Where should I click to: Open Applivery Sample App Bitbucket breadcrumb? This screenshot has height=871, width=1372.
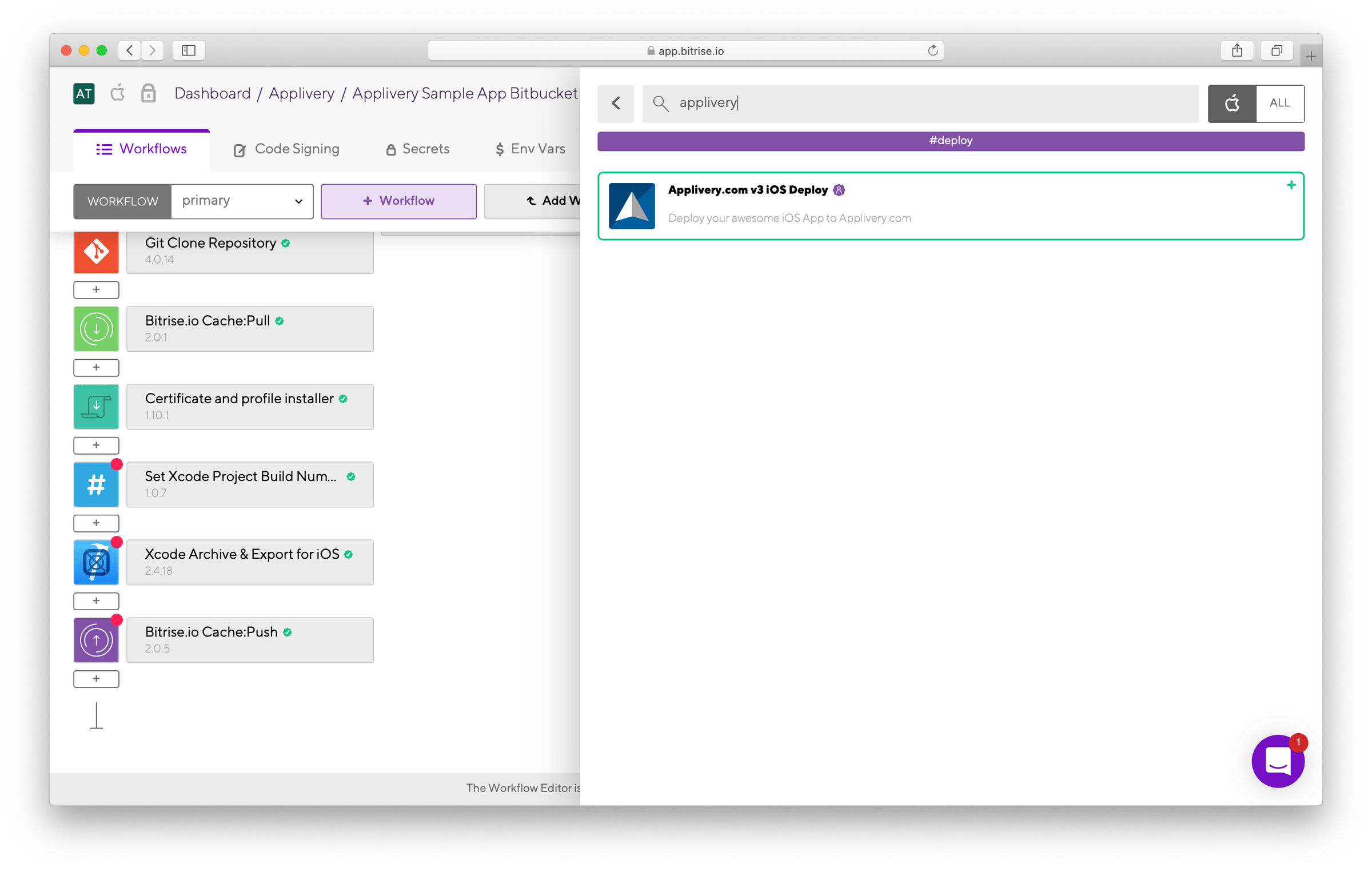click(x=465, y=93)
